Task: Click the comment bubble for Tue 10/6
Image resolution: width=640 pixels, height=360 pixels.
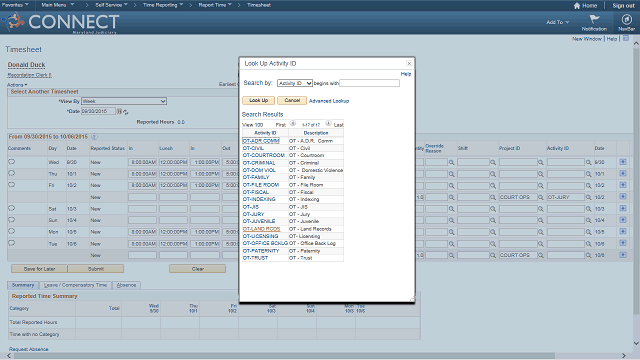Action: tap(11, 243)
